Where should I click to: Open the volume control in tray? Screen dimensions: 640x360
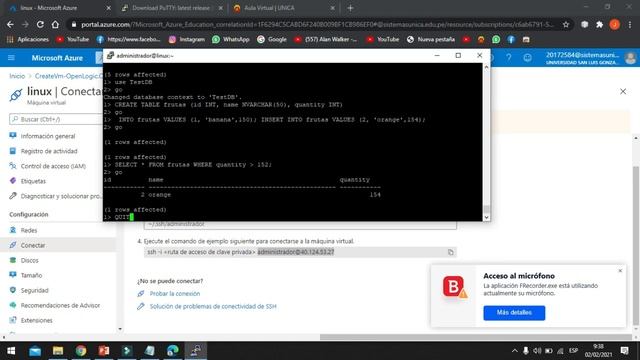coord(537,351)
